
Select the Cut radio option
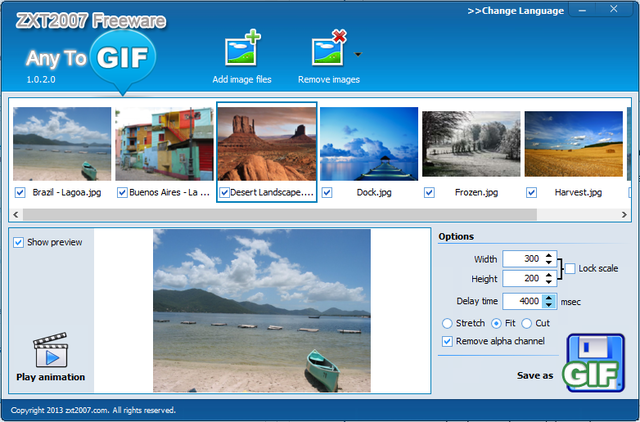pyautogui.click(x=527, y=323)
